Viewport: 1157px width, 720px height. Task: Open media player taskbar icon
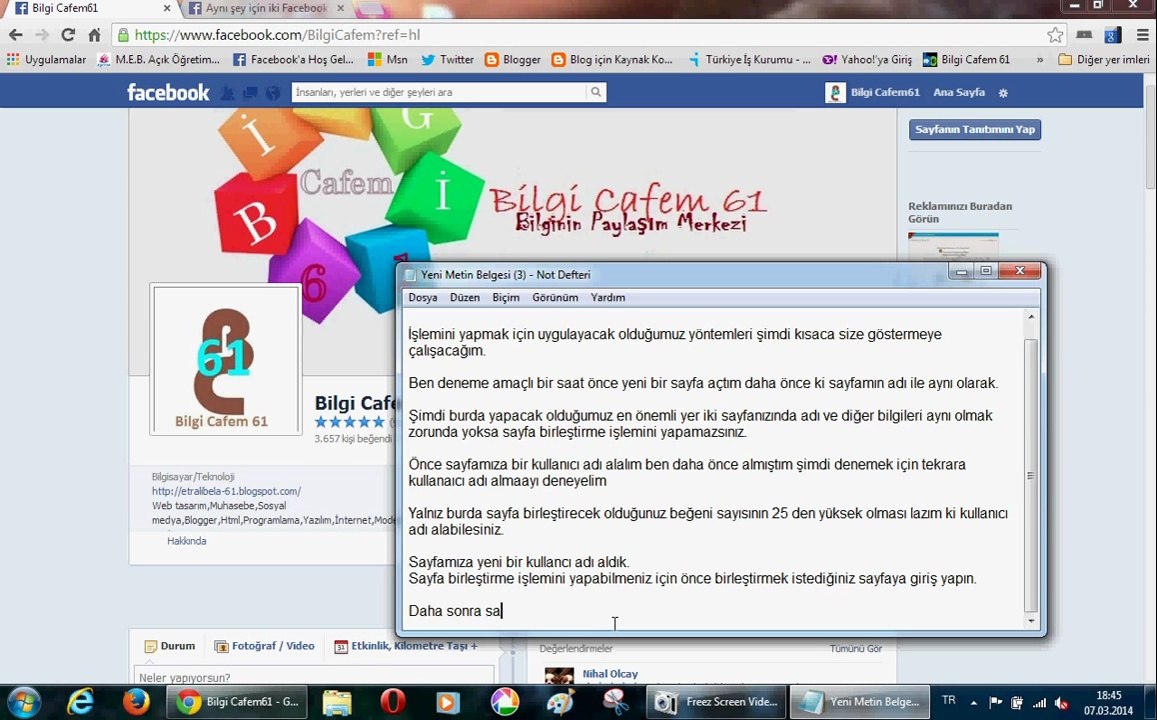pyautogui.click(x=447, y=702)
